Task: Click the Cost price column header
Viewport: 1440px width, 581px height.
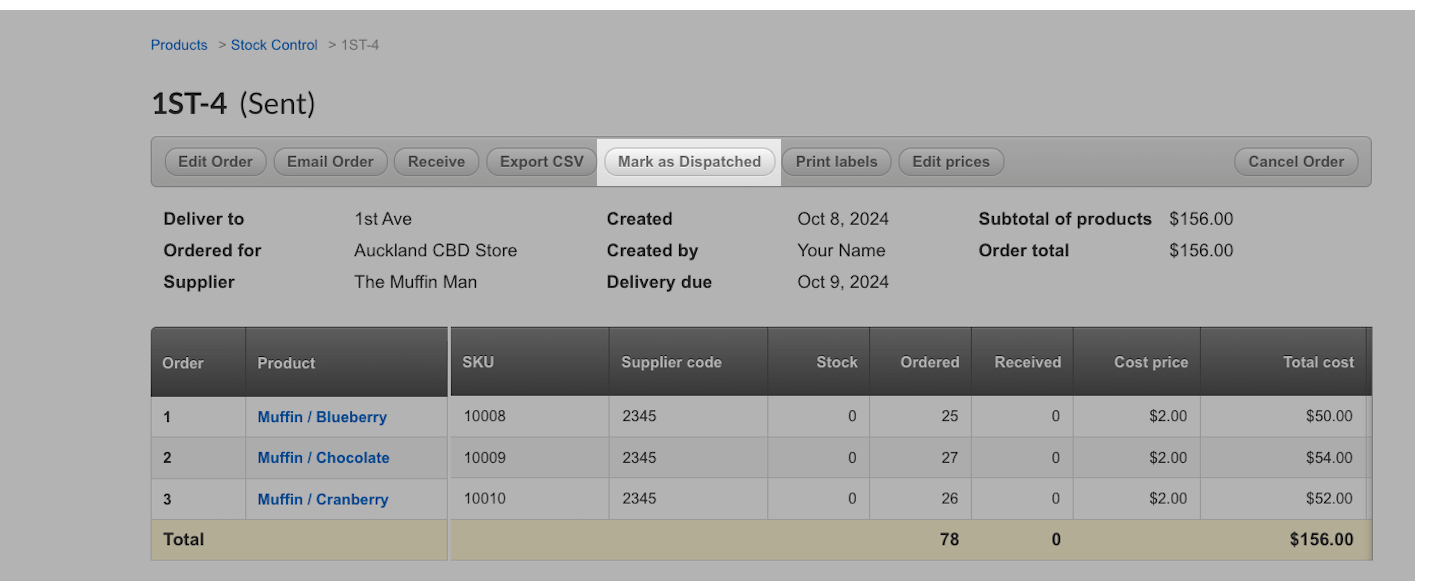Action: [x=1151, y=362]
